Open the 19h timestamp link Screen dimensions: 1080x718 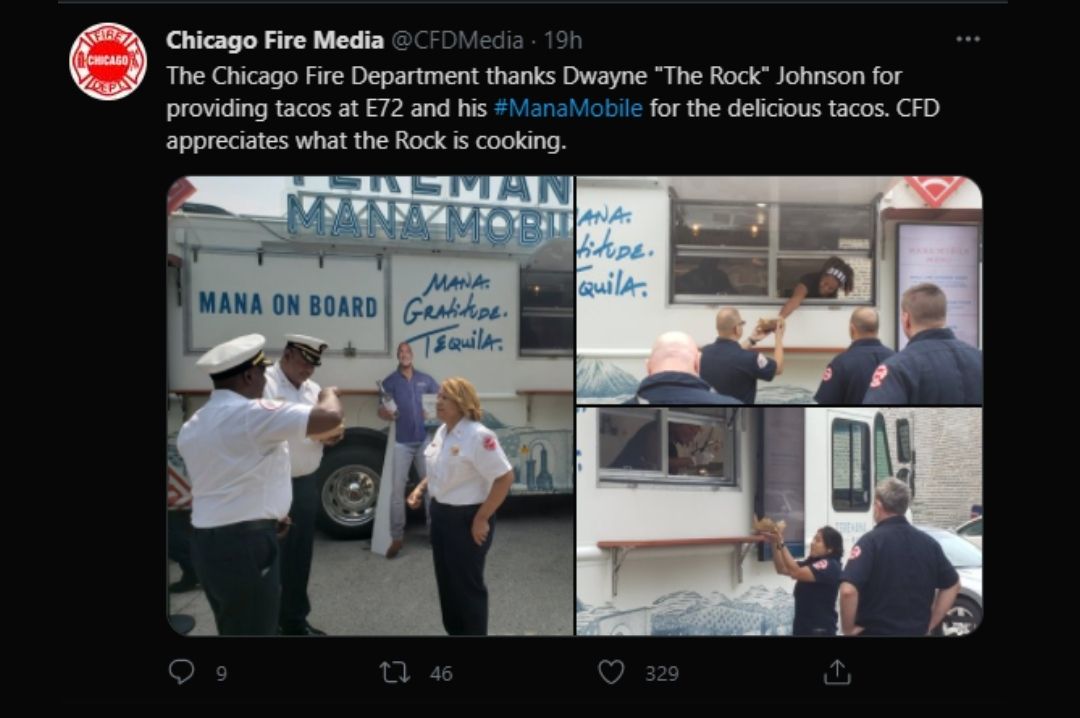click(563, 40)
